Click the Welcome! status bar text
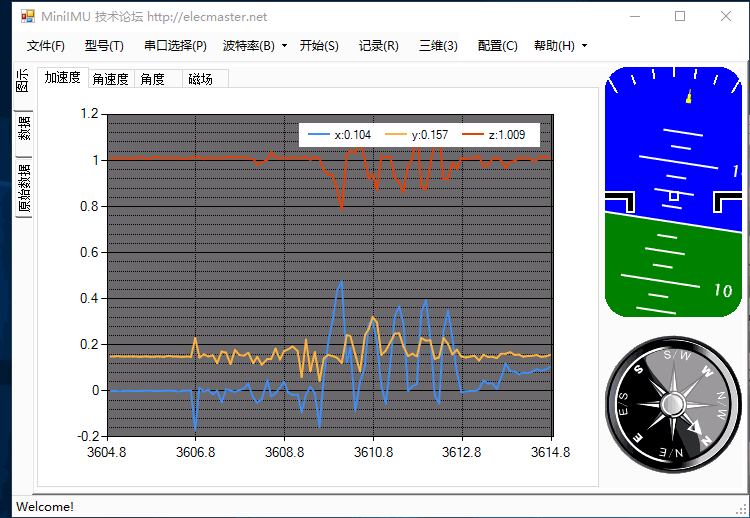The height and width of the screenshot is (518, 750). point(45,507)
